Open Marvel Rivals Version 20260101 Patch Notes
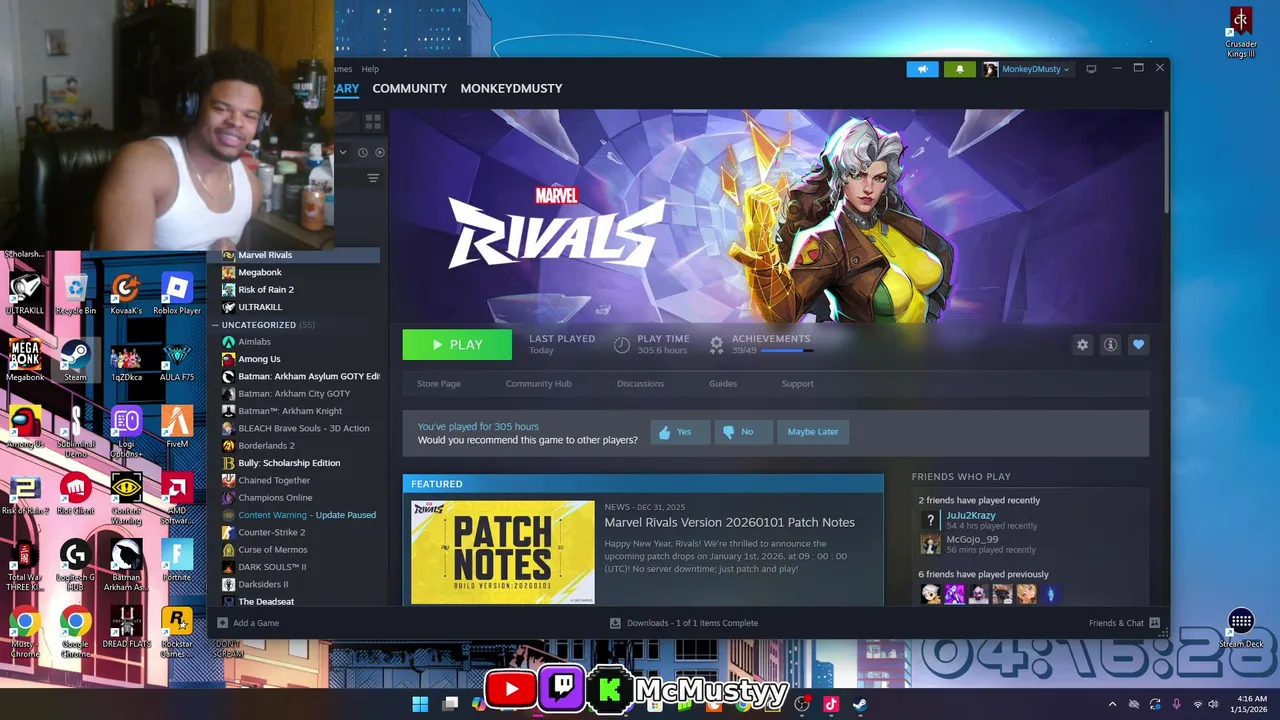Viewport: 1280px width, 720px height. click(729, 522)
